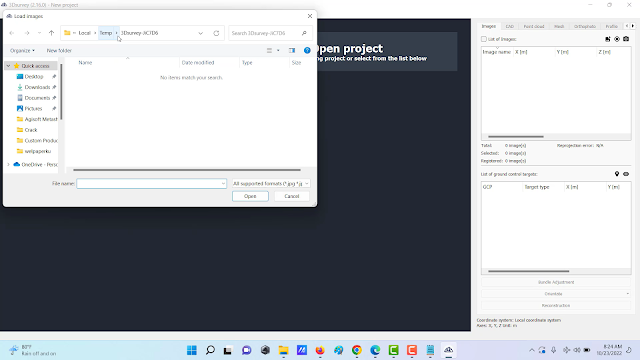Click the ground control targets table scrollbar
Viewport: 640px width, 360px height.
[529, 271]
